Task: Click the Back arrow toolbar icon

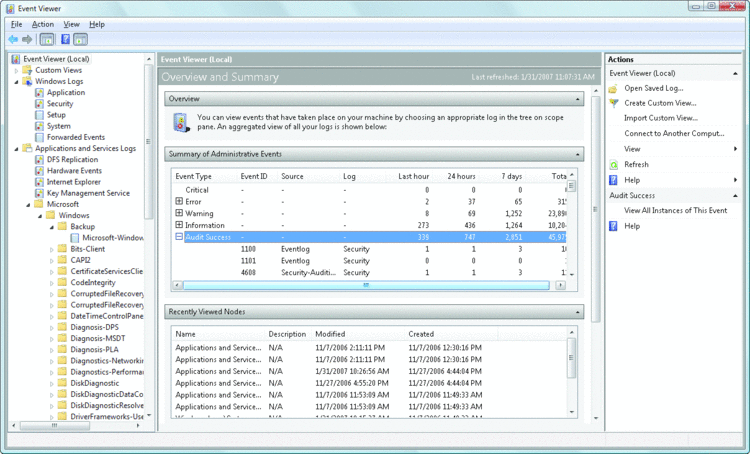Action: (x=13, y=39)
